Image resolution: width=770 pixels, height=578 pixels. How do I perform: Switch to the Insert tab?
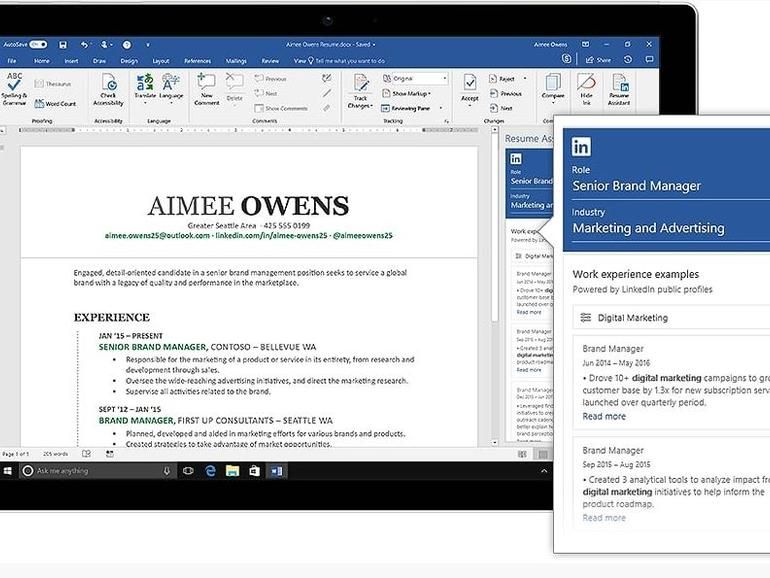click(71, 61)
